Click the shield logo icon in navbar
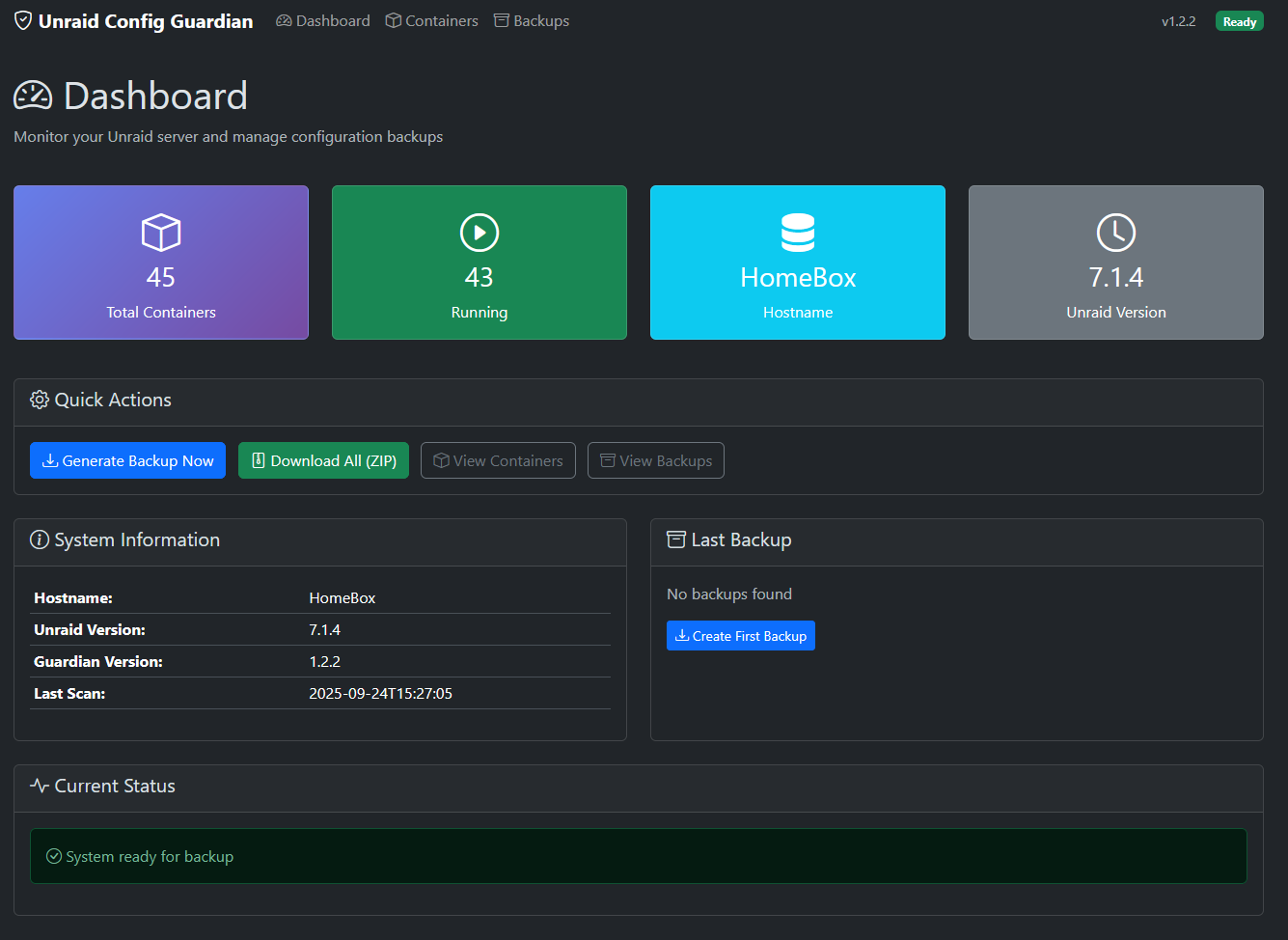This screenshot has height=940, width=1288. (x=23, y=21)
